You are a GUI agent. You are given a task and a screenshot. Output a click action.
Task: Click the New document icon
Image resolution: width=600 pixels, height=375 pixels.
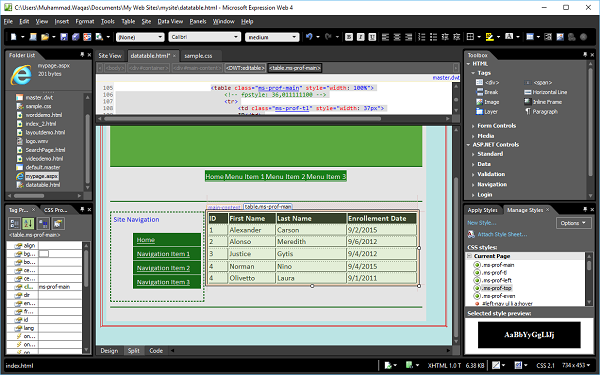[x=14, y=37]
